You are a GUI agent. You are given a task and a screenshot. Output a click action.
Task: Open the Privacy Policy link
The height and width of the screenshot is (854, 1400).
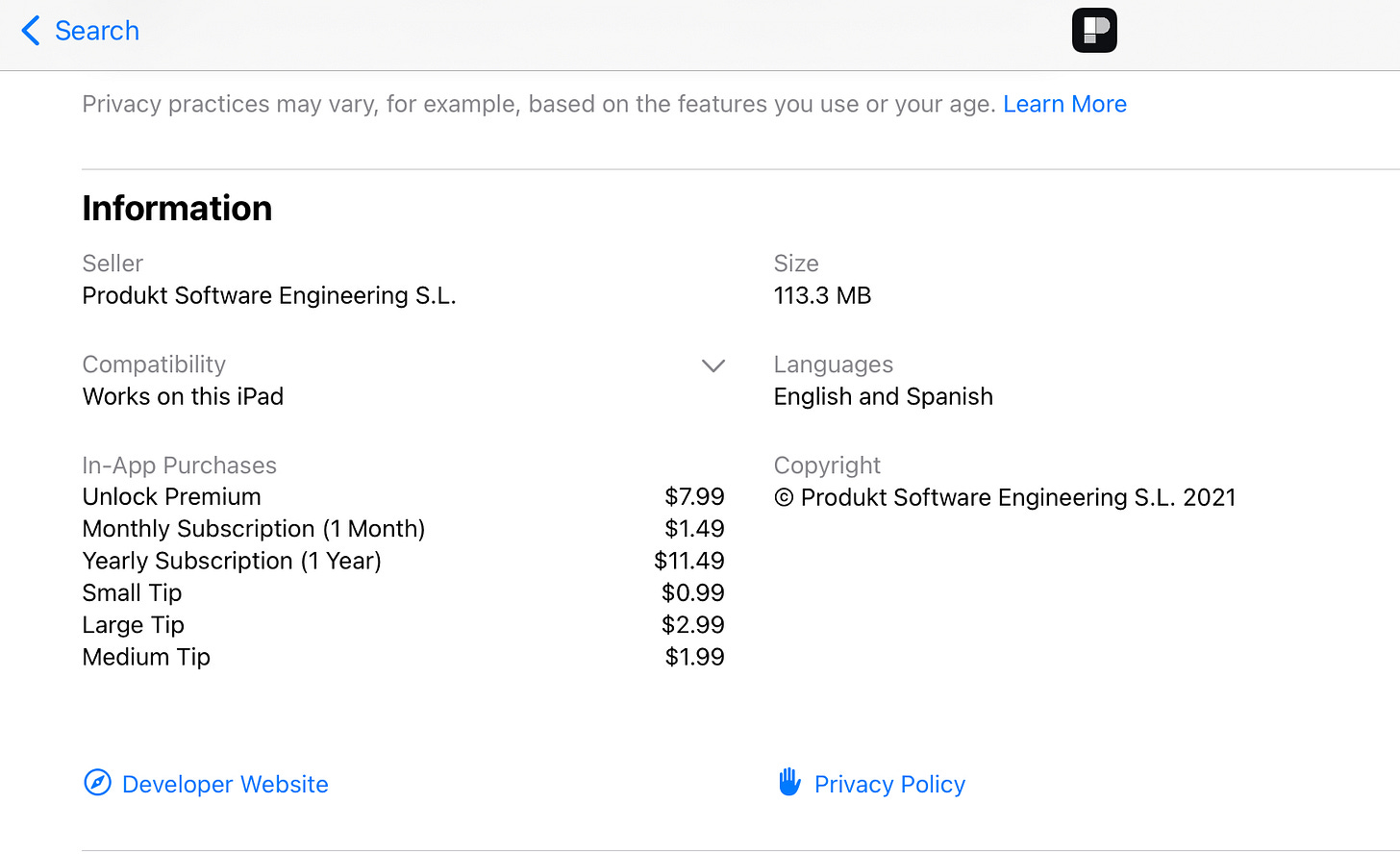click(889, 784)
